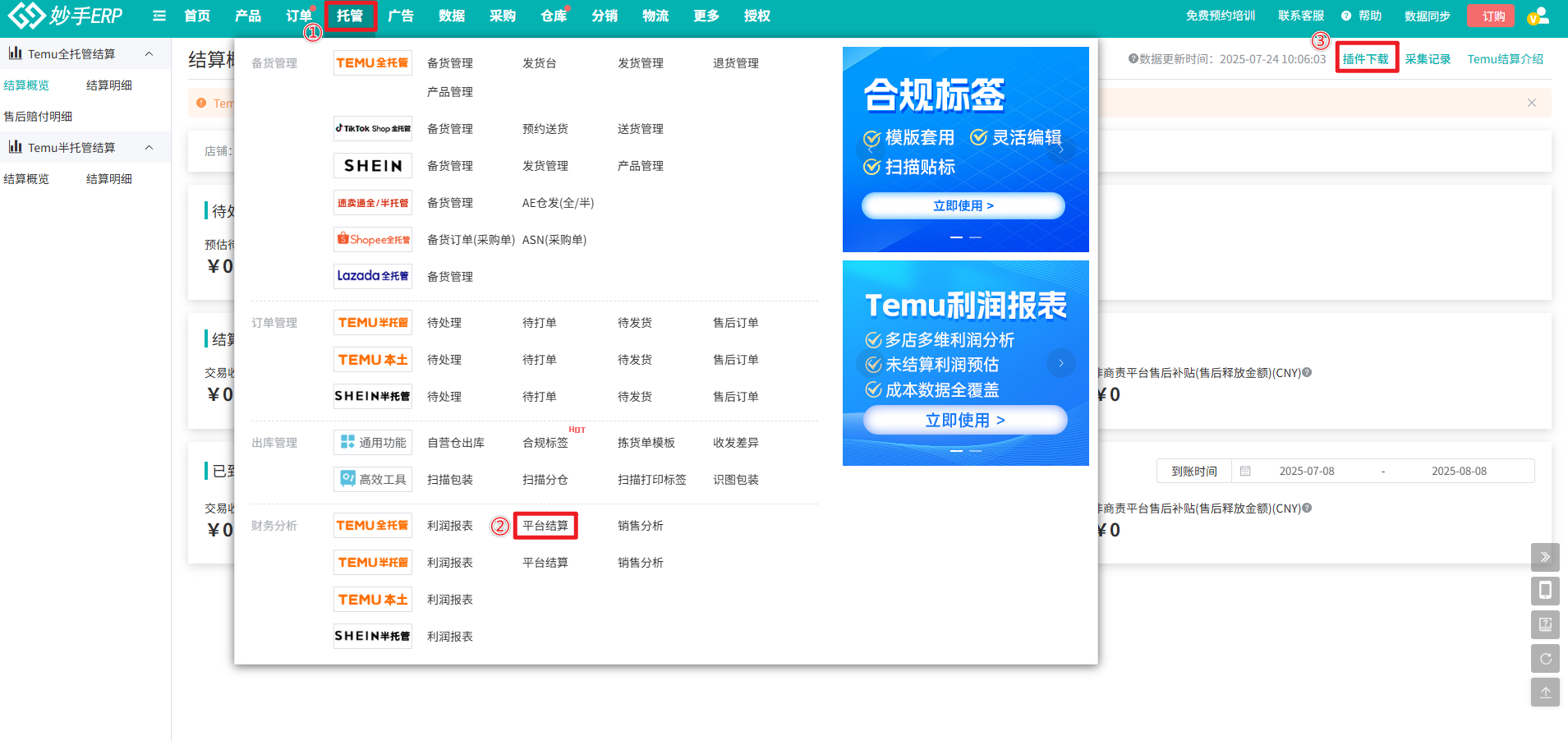
Task: Toggle the hamburger menu icon in top bar
Action: click(x=159, y=16)
